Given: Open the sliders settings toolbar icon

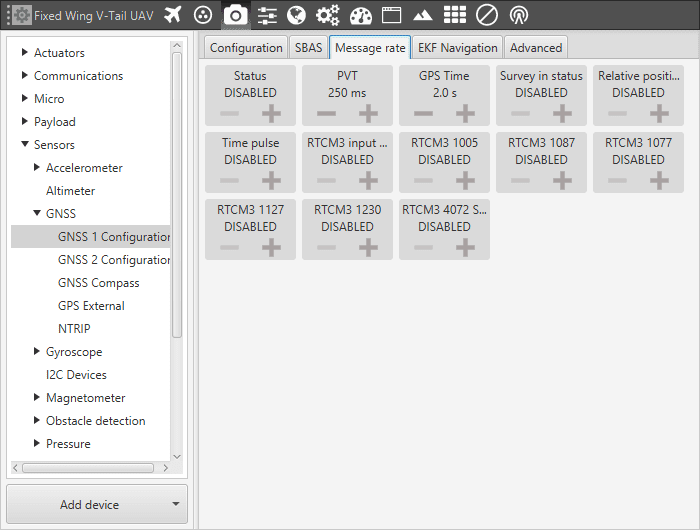Looking at the screenshot, I should (267, 16).
